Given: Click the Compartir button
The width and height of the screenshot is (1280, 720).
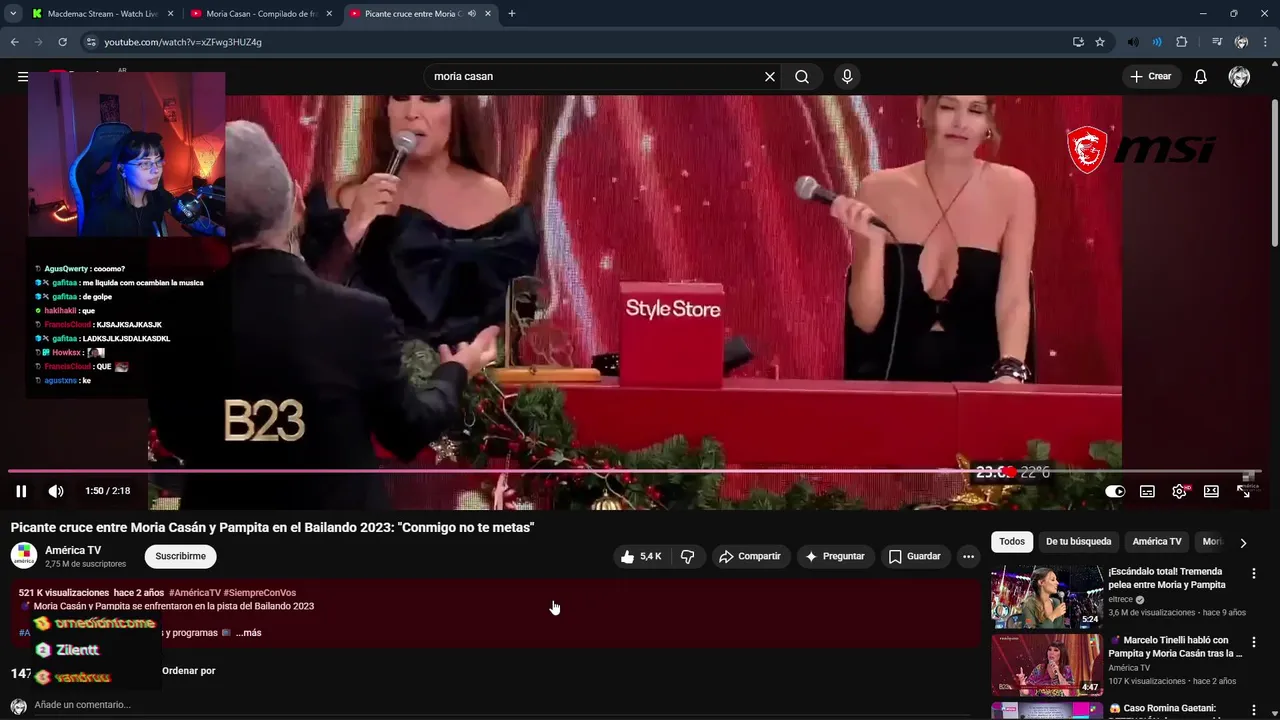Looking at the screenshot, I should (x=751, y=556).
